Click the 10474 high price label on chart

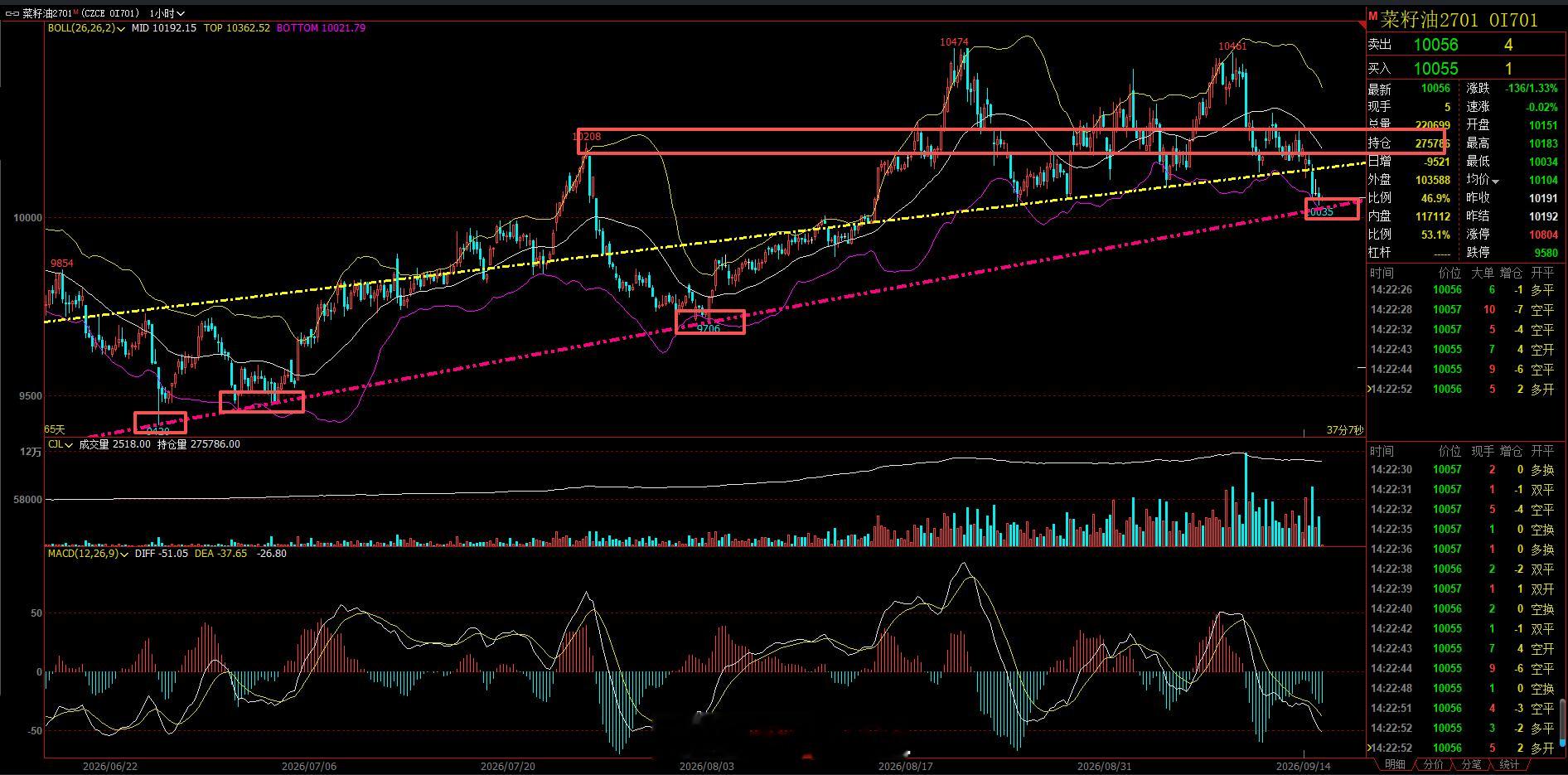[954, 42]
